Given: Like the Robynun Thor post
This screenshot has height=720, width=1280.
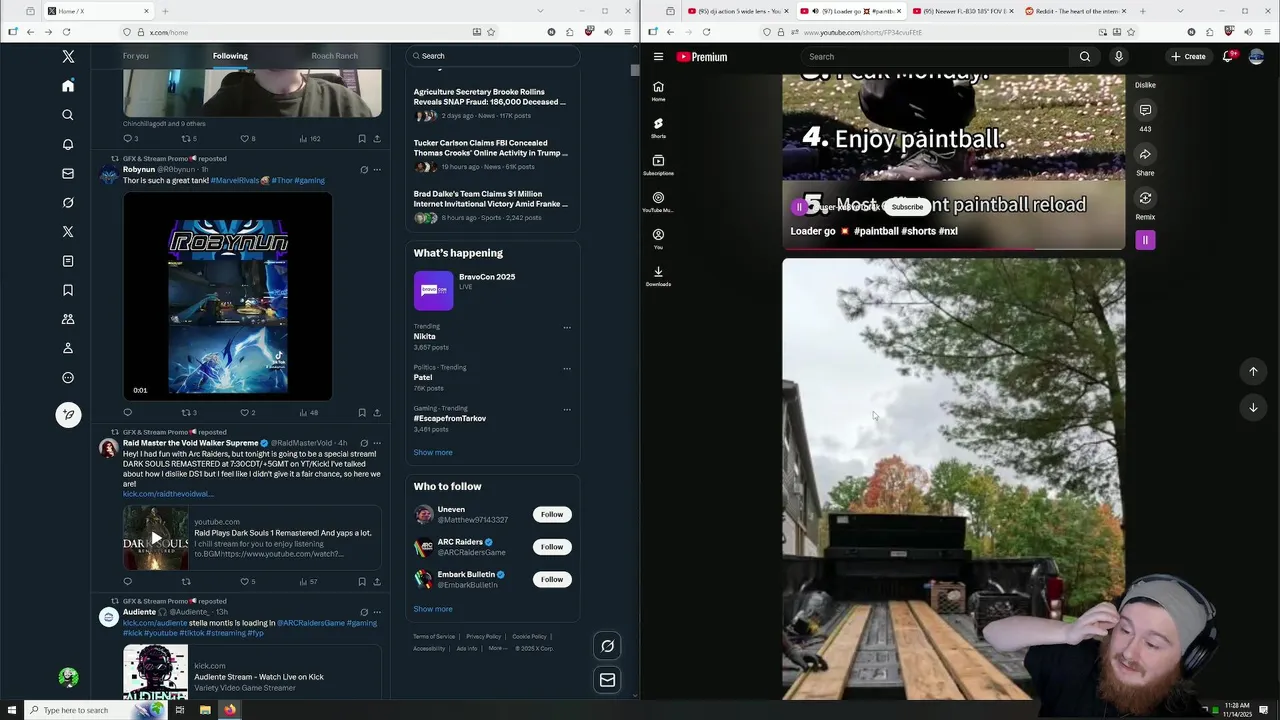Looking at the screenshot, I should [x=247, y=412].
